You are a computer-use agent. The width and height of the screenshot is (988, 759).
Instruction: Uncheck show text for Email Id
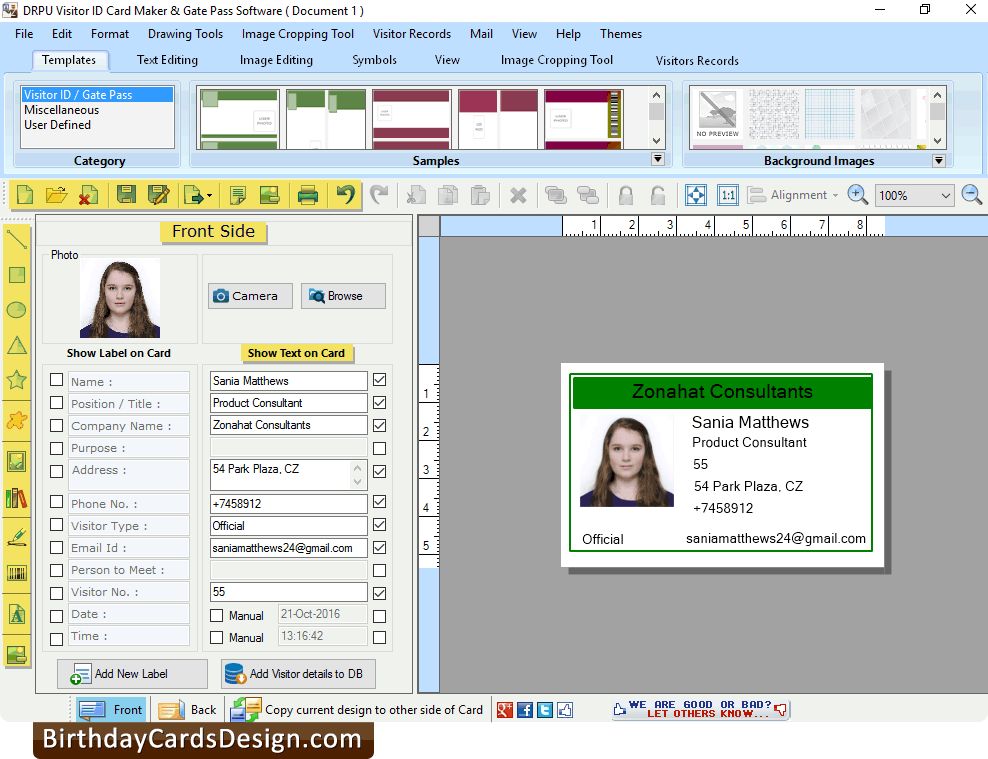379,548
